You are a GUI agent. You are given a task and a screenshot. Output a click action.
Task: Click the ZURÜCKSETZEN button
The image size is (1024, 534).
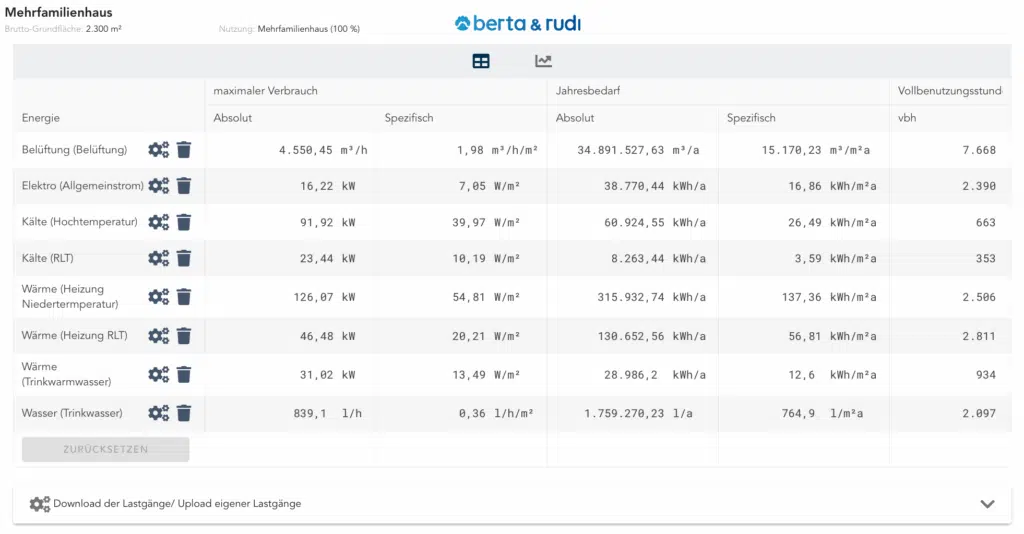[105, 450]
